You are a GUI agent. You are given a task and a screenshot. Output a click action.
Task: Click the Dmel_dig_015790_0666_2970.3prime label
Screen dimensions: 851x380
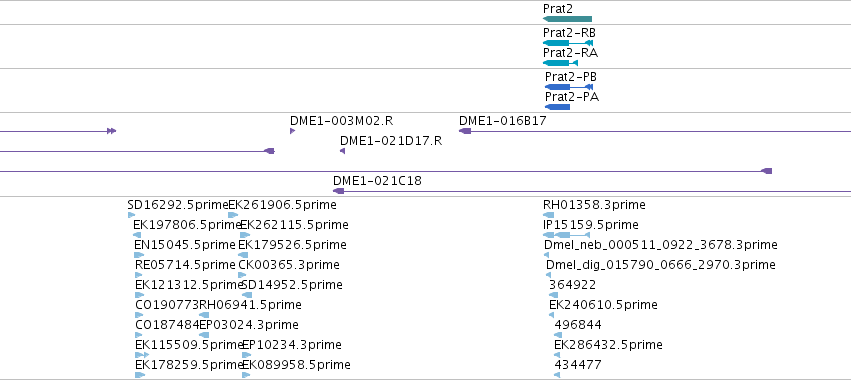pyautogui.click(x=661, y=265)
